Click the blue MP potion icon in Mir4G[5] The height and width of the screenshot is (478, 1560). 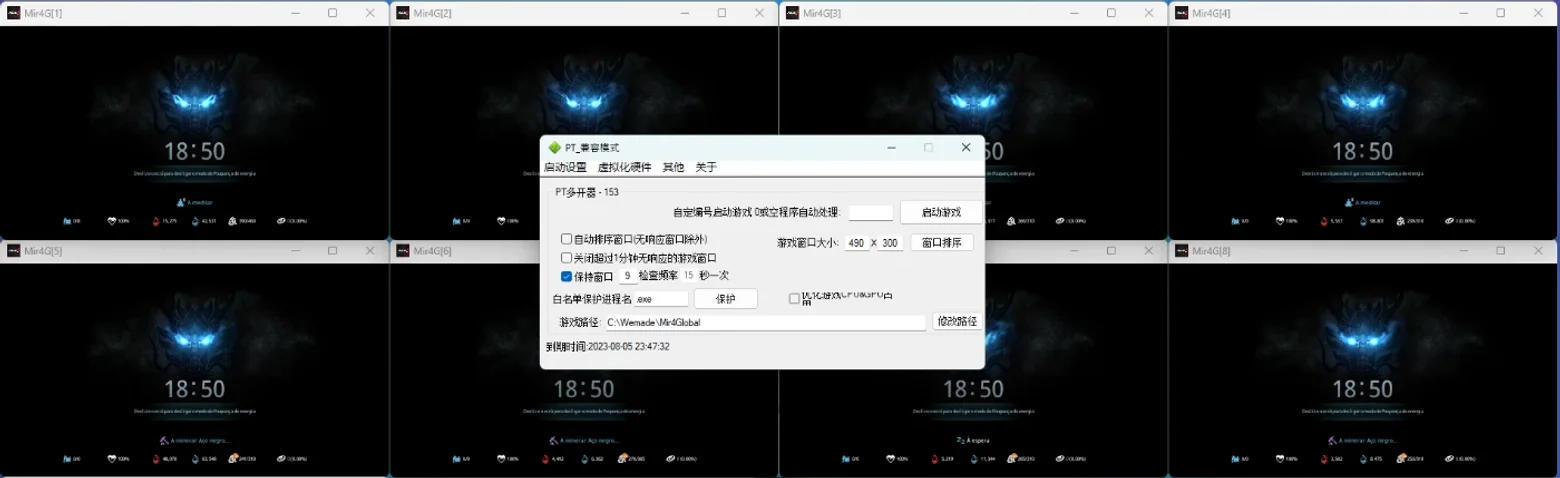(x=195, y=459)
